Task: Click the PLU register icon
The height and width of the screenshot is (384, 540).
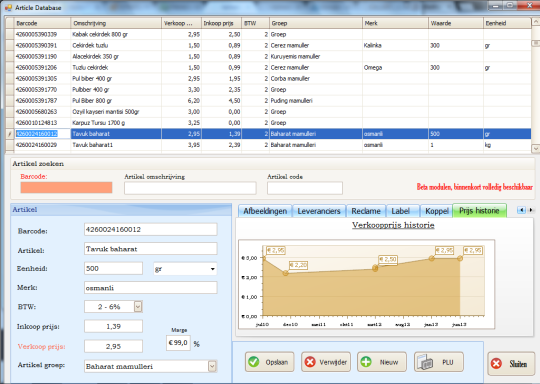Action: point(424,362)
